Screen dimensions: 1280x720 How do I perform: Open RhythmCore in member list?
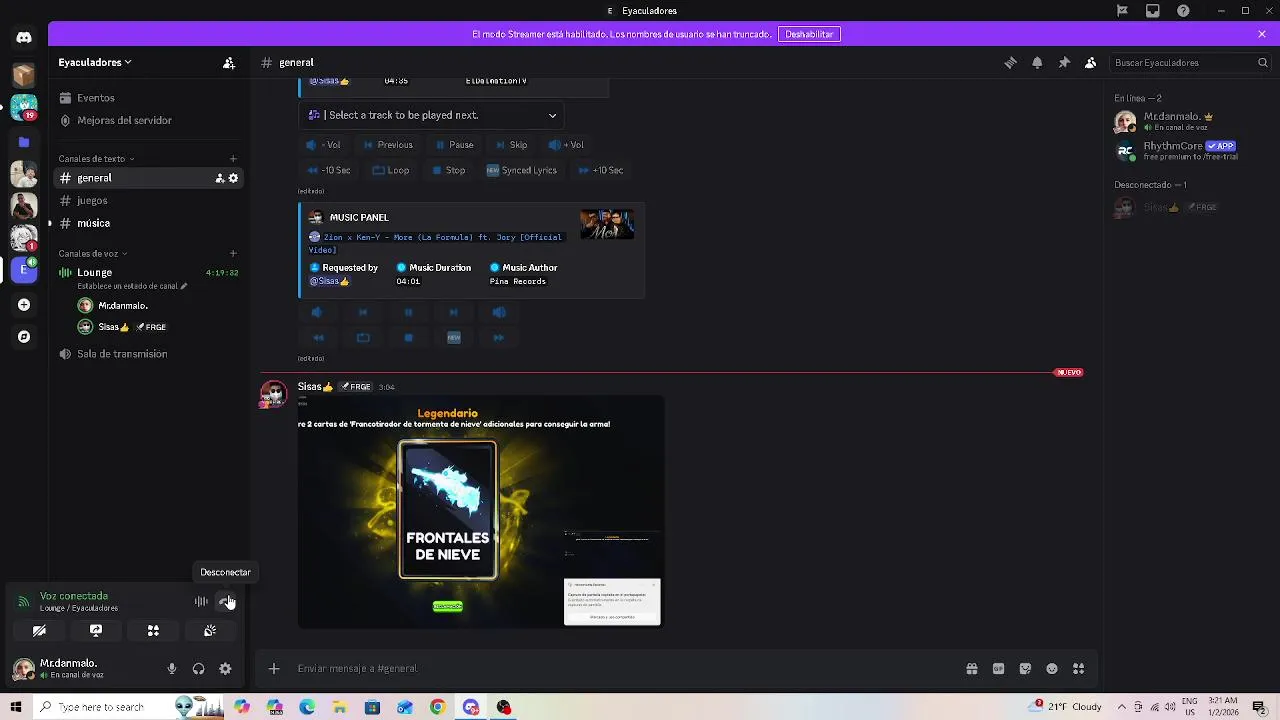1190,151
